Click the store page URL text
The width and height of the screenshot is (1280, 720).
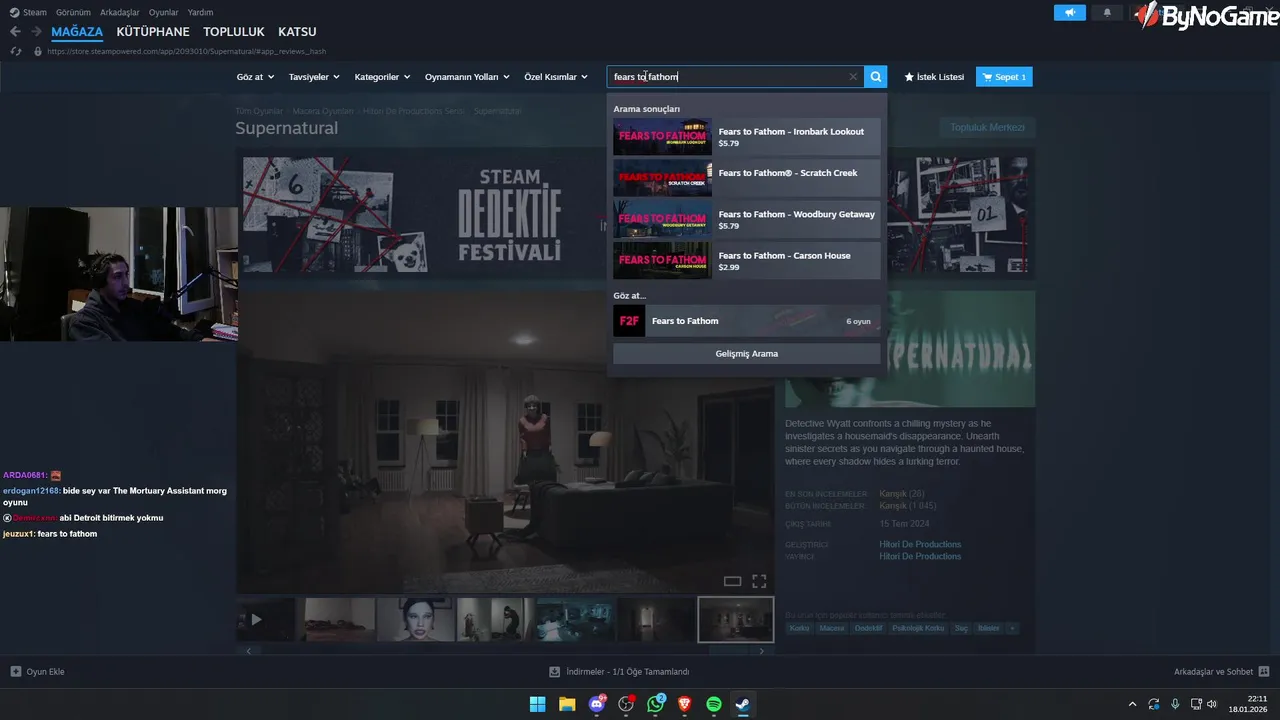186,51
